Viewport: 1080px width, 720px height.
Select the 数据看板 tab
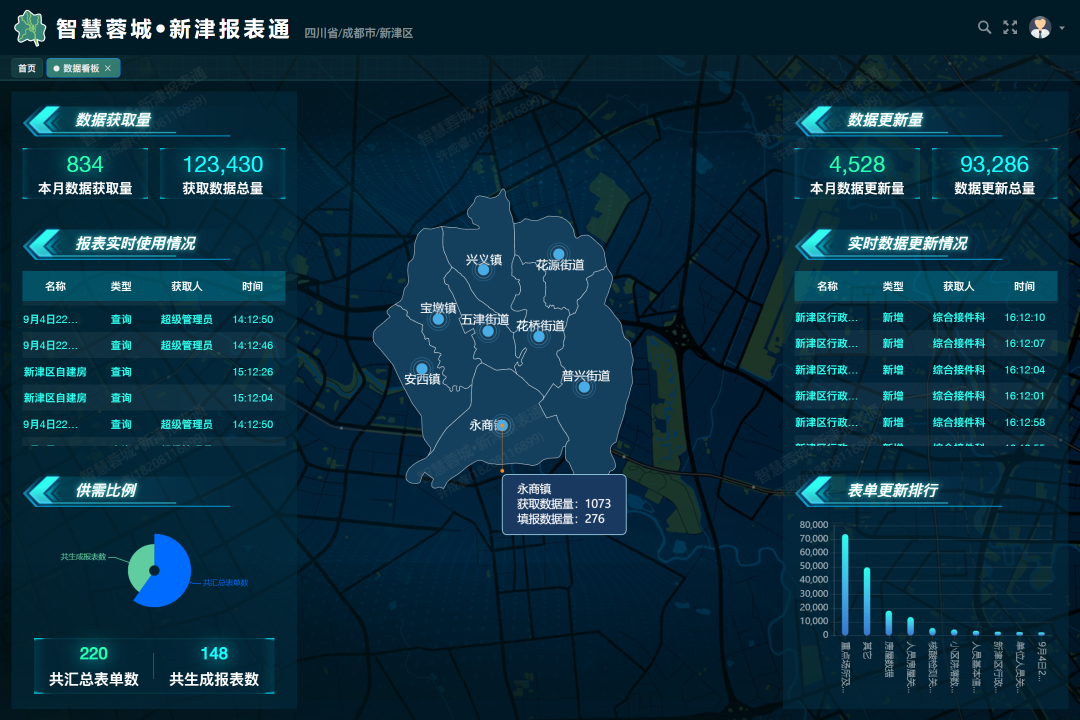pos(80,69)
